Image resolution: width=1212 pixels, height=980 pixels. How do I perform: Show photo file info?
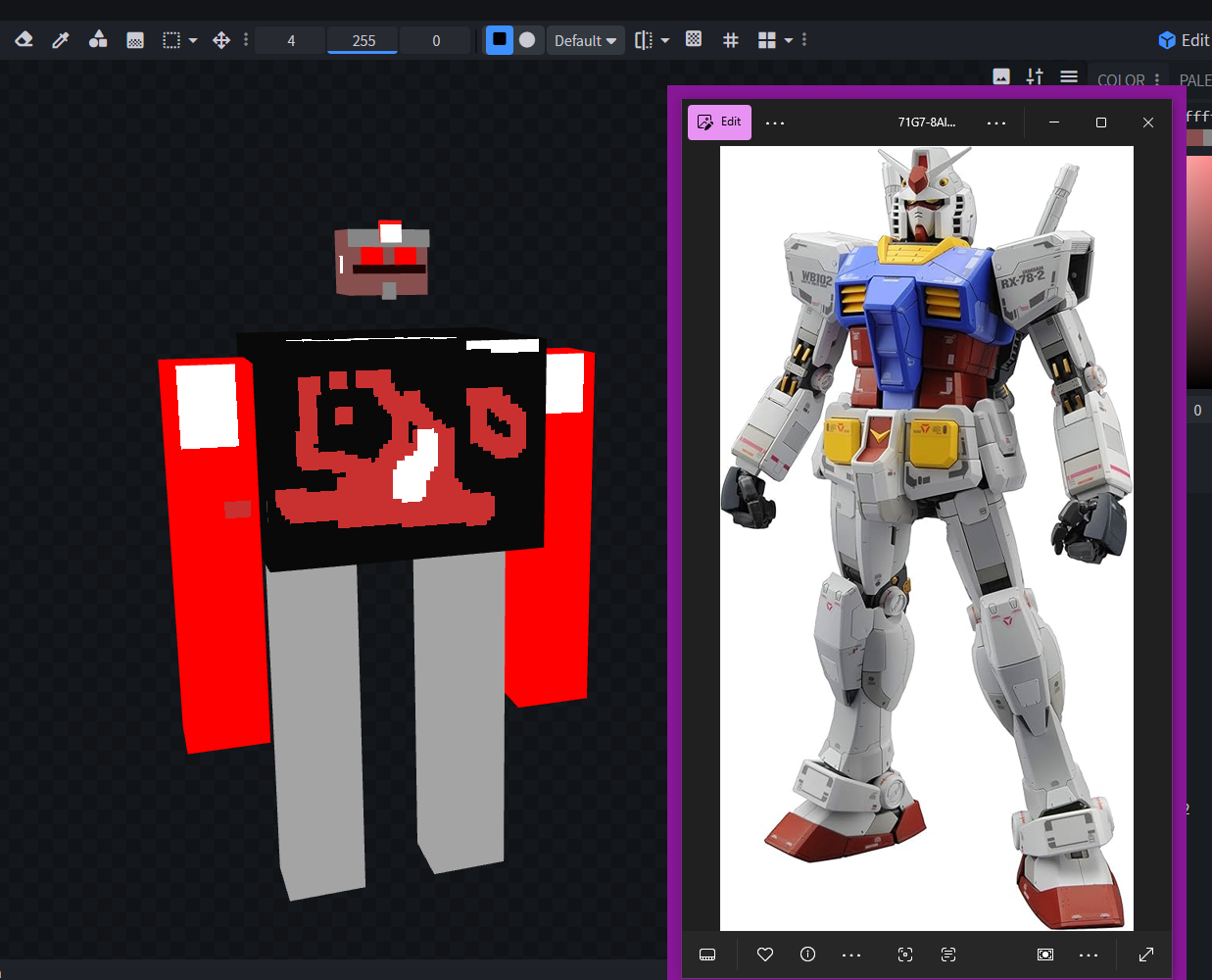[807, 955]
